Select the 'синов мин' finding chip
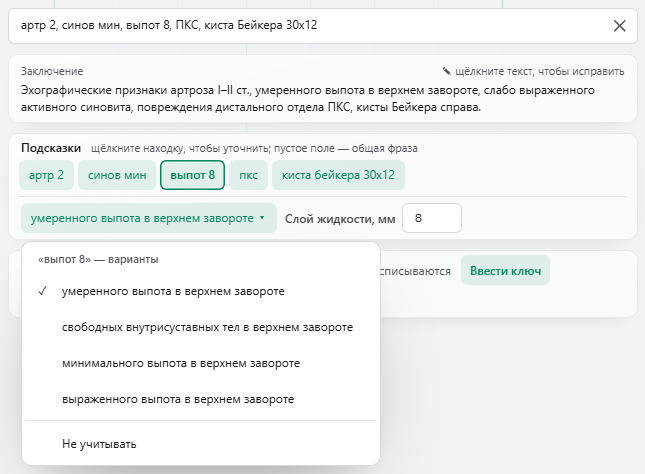Screen dimensions: 645x474 coord(117,175)
